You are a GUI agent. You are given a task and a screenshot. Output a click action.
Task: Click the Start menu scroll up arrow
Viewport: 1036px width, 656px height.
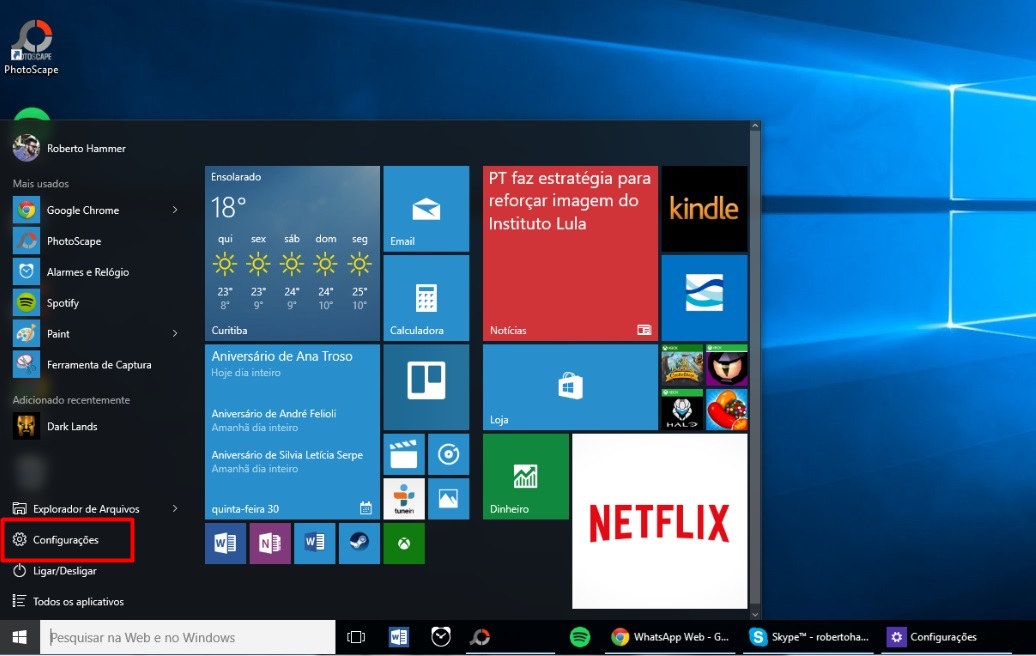click(x=755, y=126)
